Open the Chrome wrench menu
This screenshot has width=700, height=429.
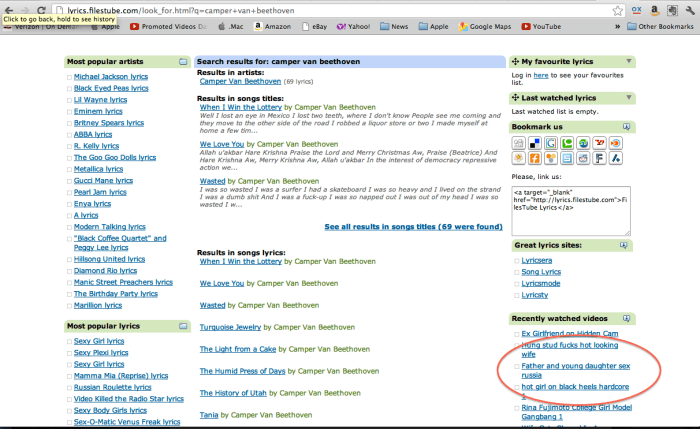pos(690,10)
